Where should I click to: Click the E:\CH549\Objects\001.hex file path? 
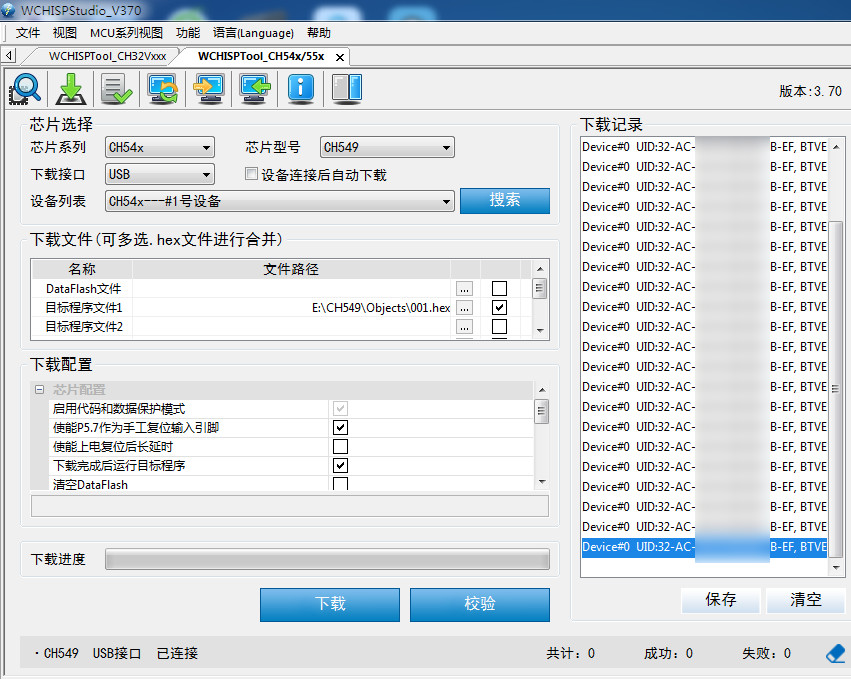pyautogui.click(x=381, y=308)
